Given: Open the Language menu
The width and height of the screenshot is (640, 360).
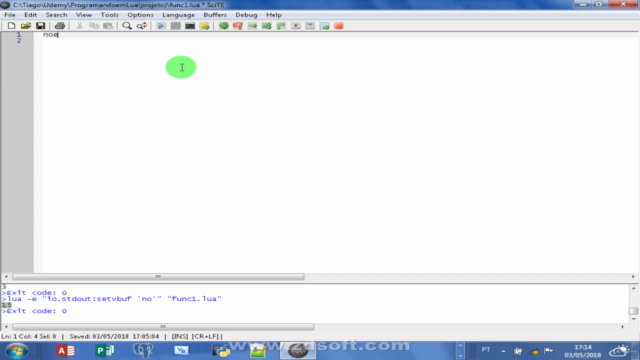Looking at the screenshot, I should coord(178,15).
